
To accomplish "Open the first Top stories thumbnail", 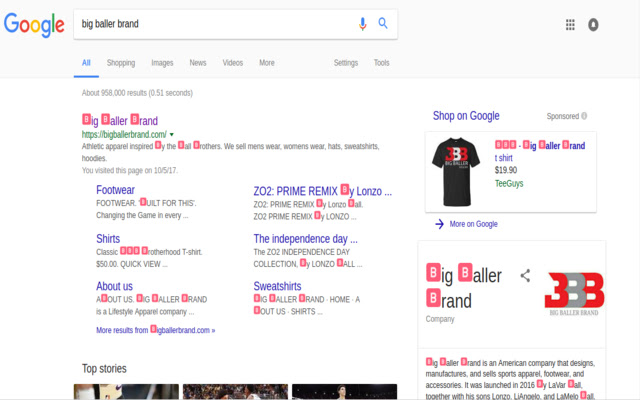I will coord(126,391).
